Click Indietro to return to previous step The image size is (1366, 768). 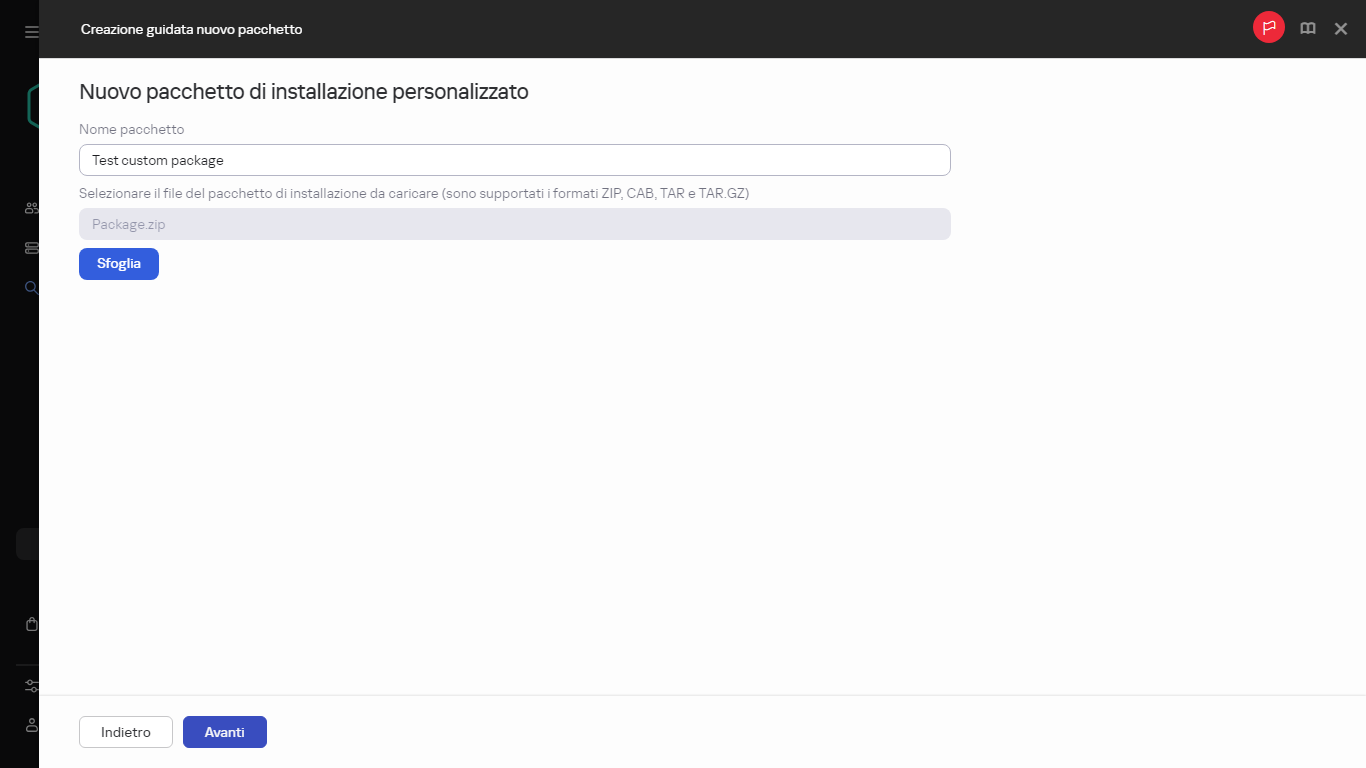coord(125,731)
